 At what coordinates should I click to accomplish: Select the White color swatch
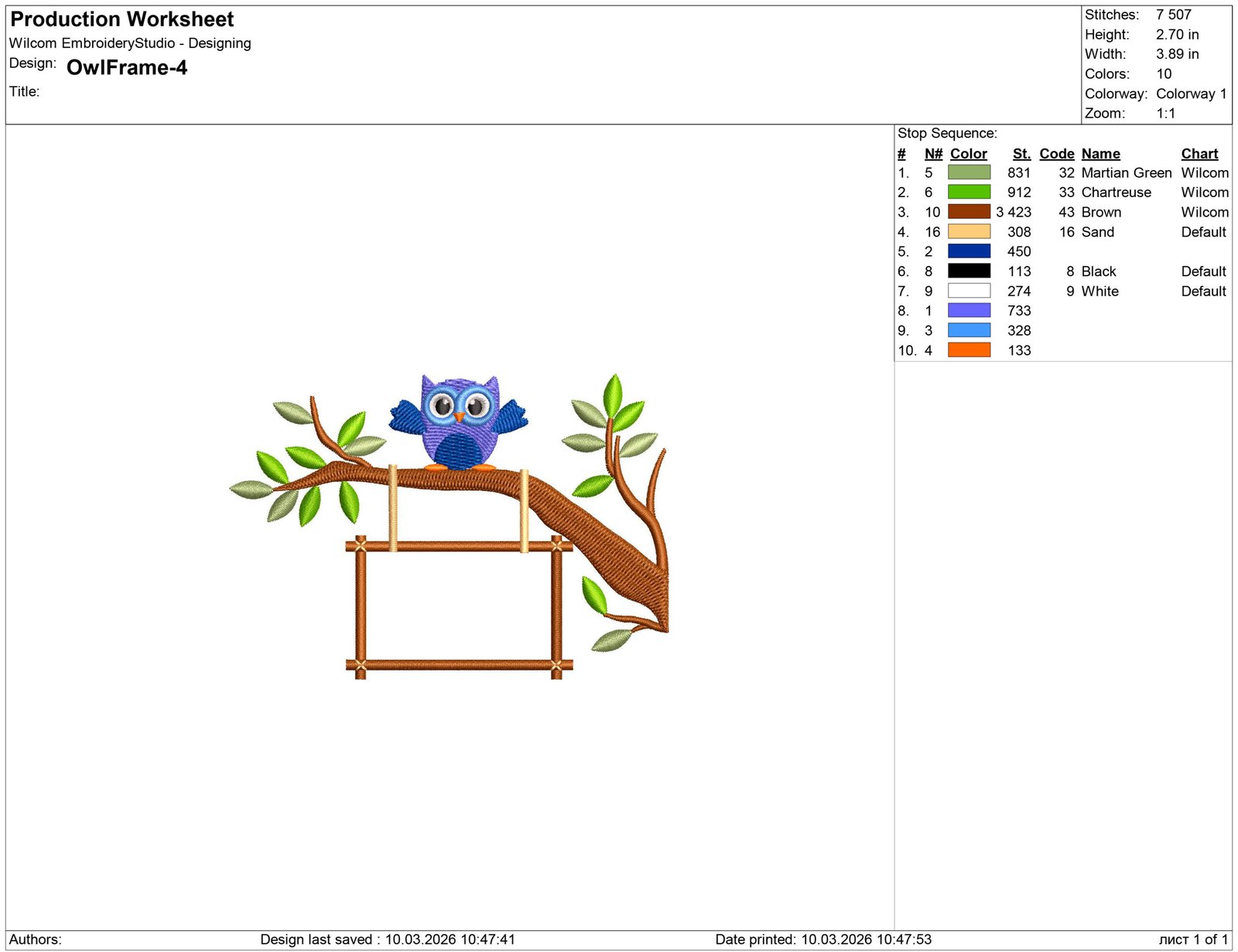969,291
